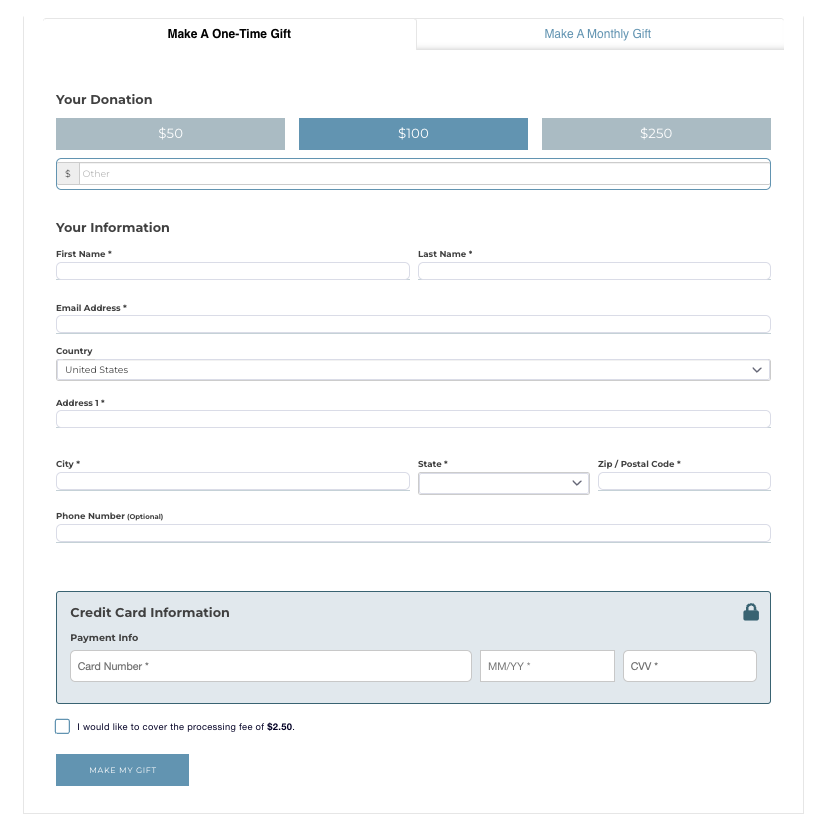Click the Zip / Postal Code field

coord(684,482)
